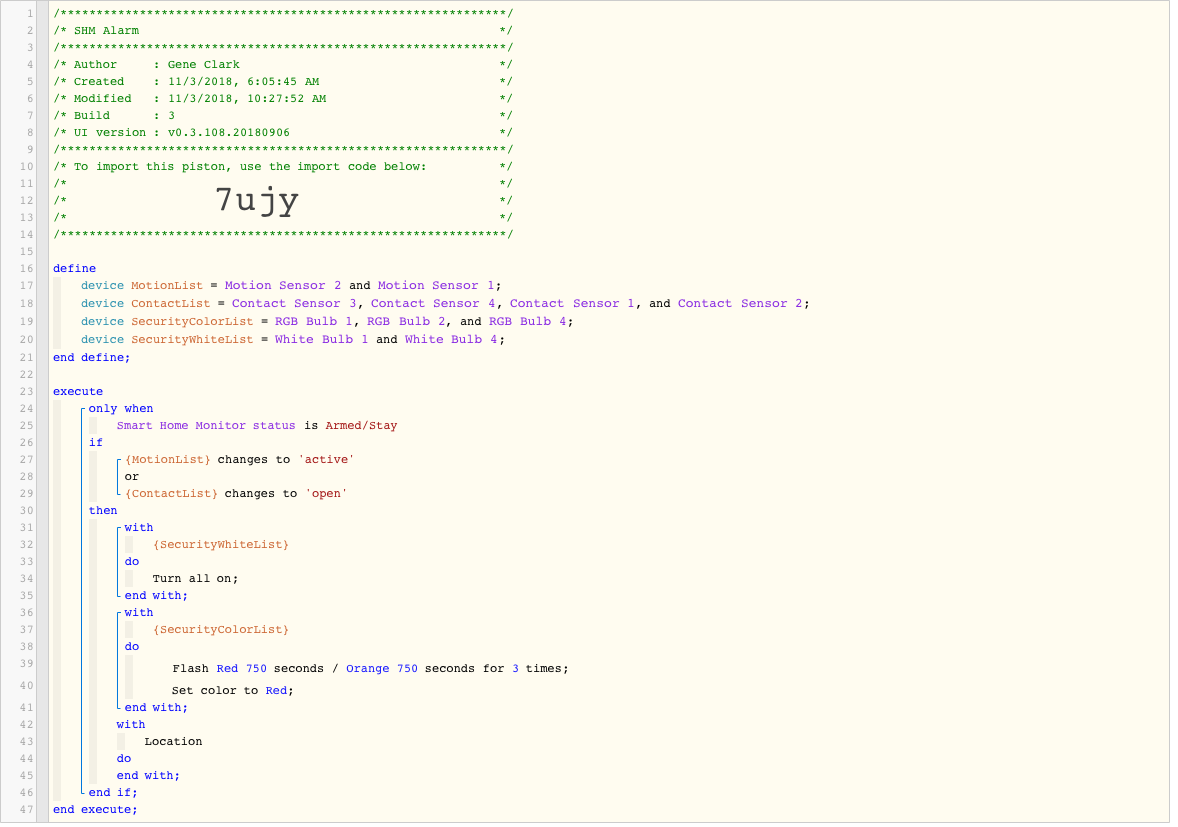Click 'Turn all on;' action
Image resolution: width=1178 pixels, height=827 pixels.
tap(195, 580)
